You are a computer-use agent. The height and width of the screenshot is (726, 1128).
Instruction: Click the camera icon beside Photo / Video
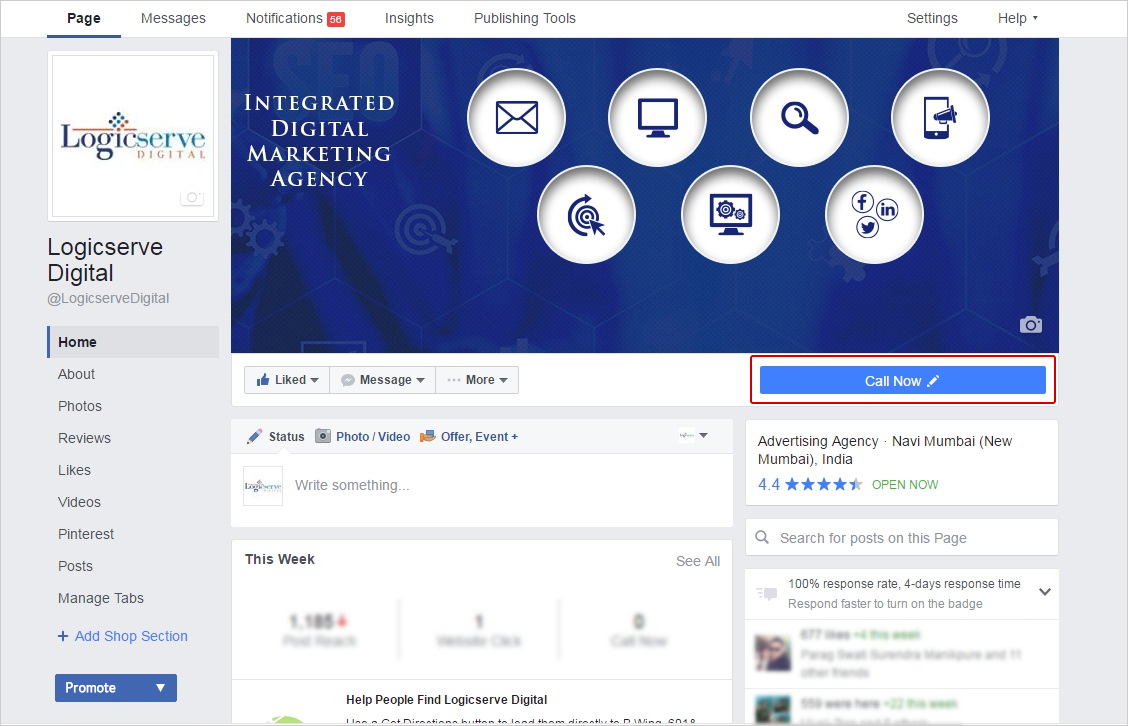(x=323, y=436)
